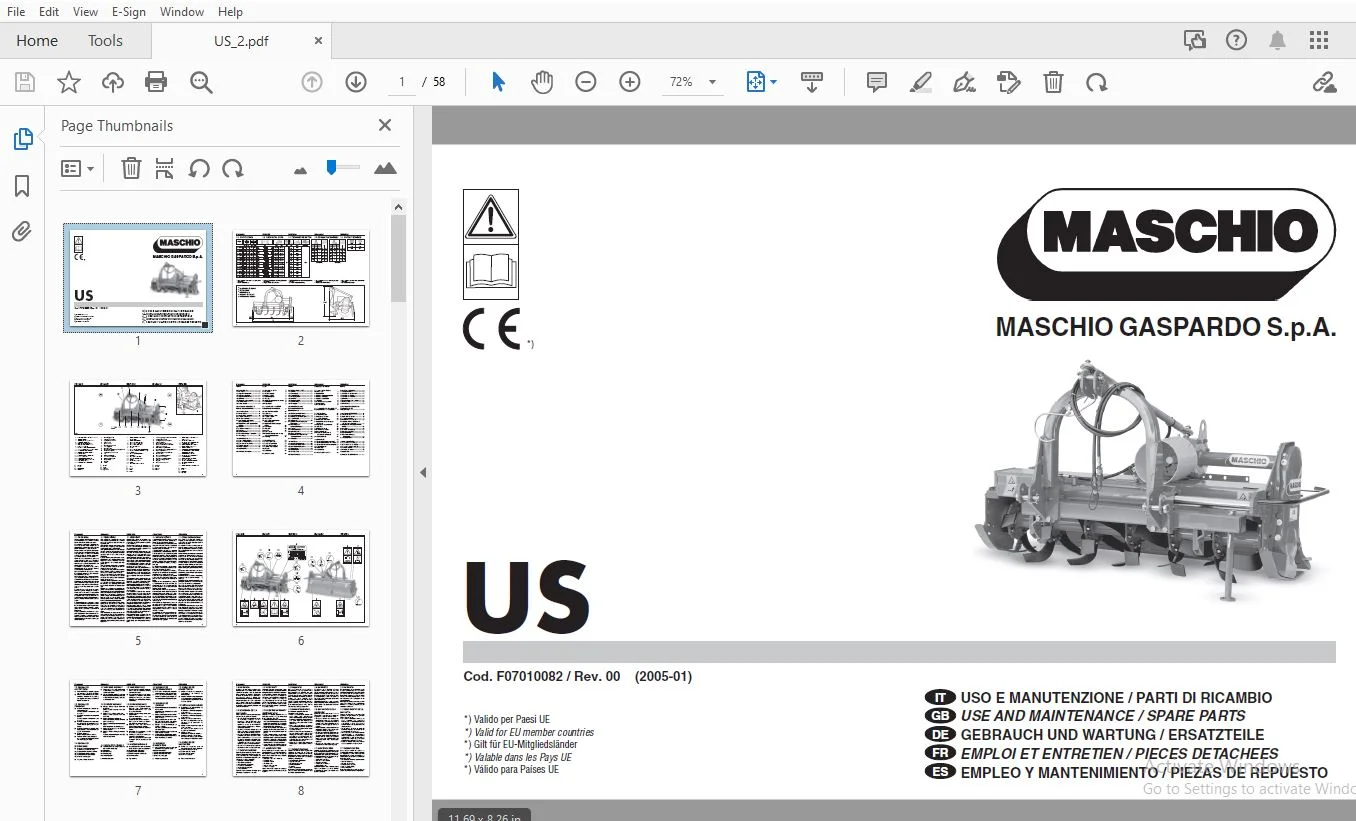Viewport: 1356px width, 821px height.
Task: Close the Page Thumbnails panel
Action: [385, 125]
